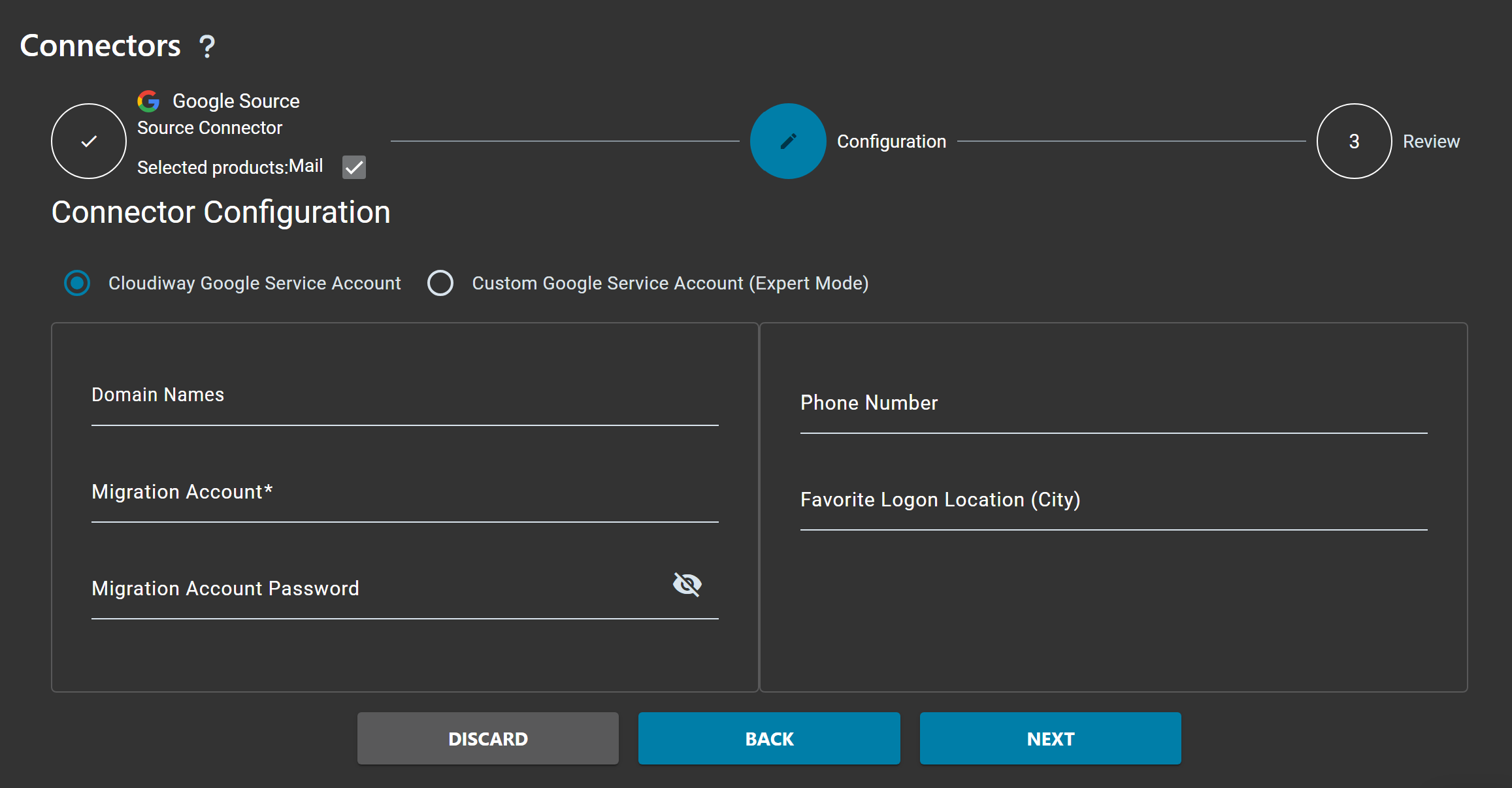Click the Configuration step label
This screenshot has height=788, width=1512.
891,141
